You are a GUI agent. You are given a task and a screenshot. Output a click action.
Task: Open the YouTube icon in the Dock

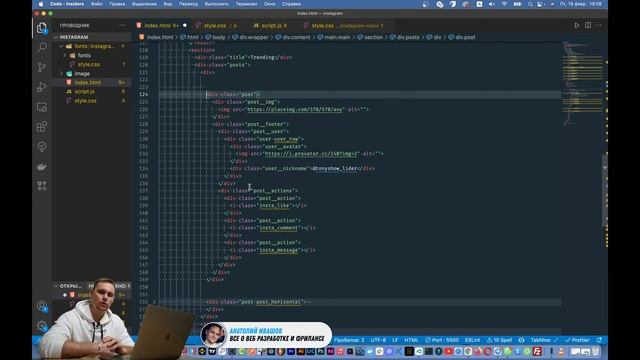[x=449, y=351]
